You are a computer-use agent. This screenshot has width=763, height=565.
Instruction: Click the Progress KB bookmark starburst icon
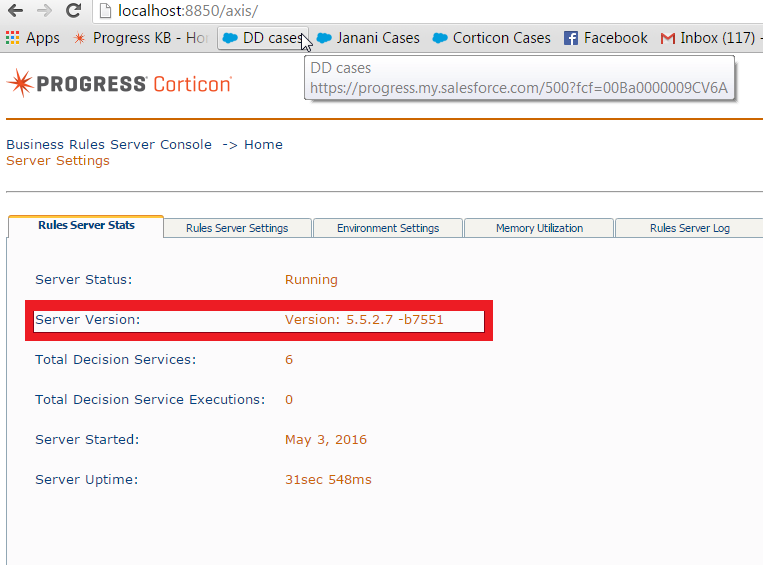tap(79, 38)
